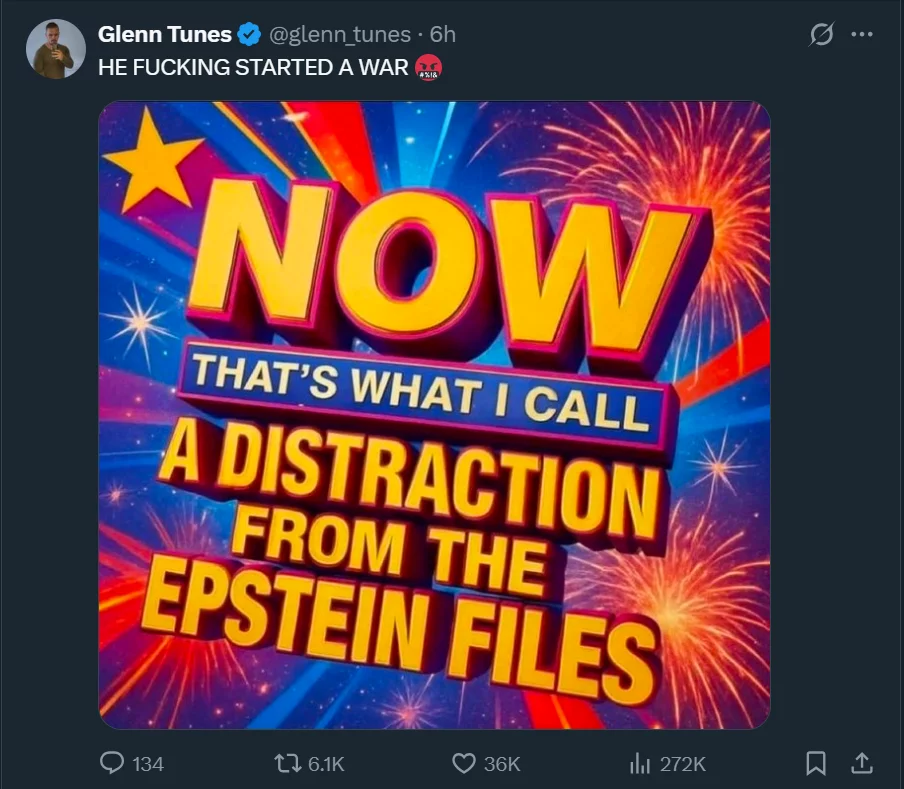904x789 pixels.
Task: Open Grok actions icon on the post
Action: click(821, 35)
